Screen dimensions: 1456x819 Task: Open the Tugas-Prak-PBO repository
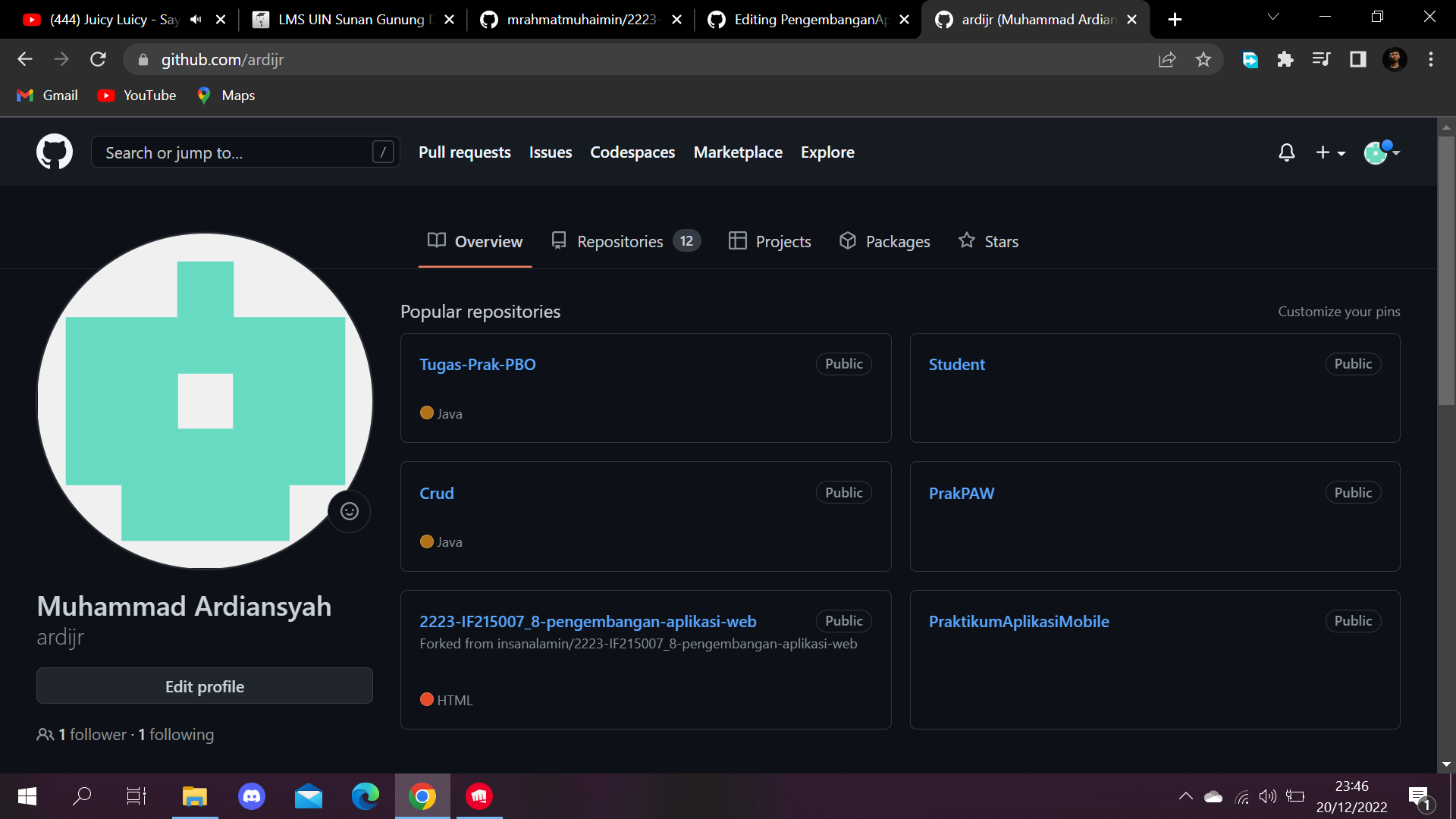pyautogui.click(x=478, y=365)
